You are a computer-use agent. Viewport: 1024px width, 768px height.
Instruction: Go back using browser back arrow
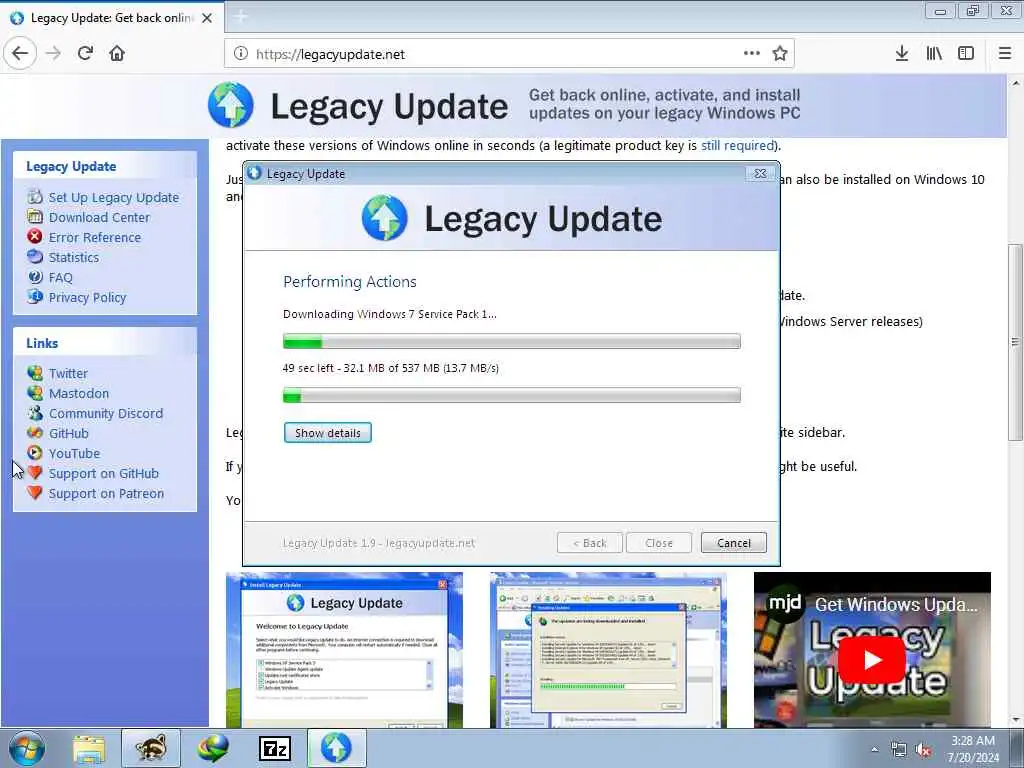pos(20,54)
